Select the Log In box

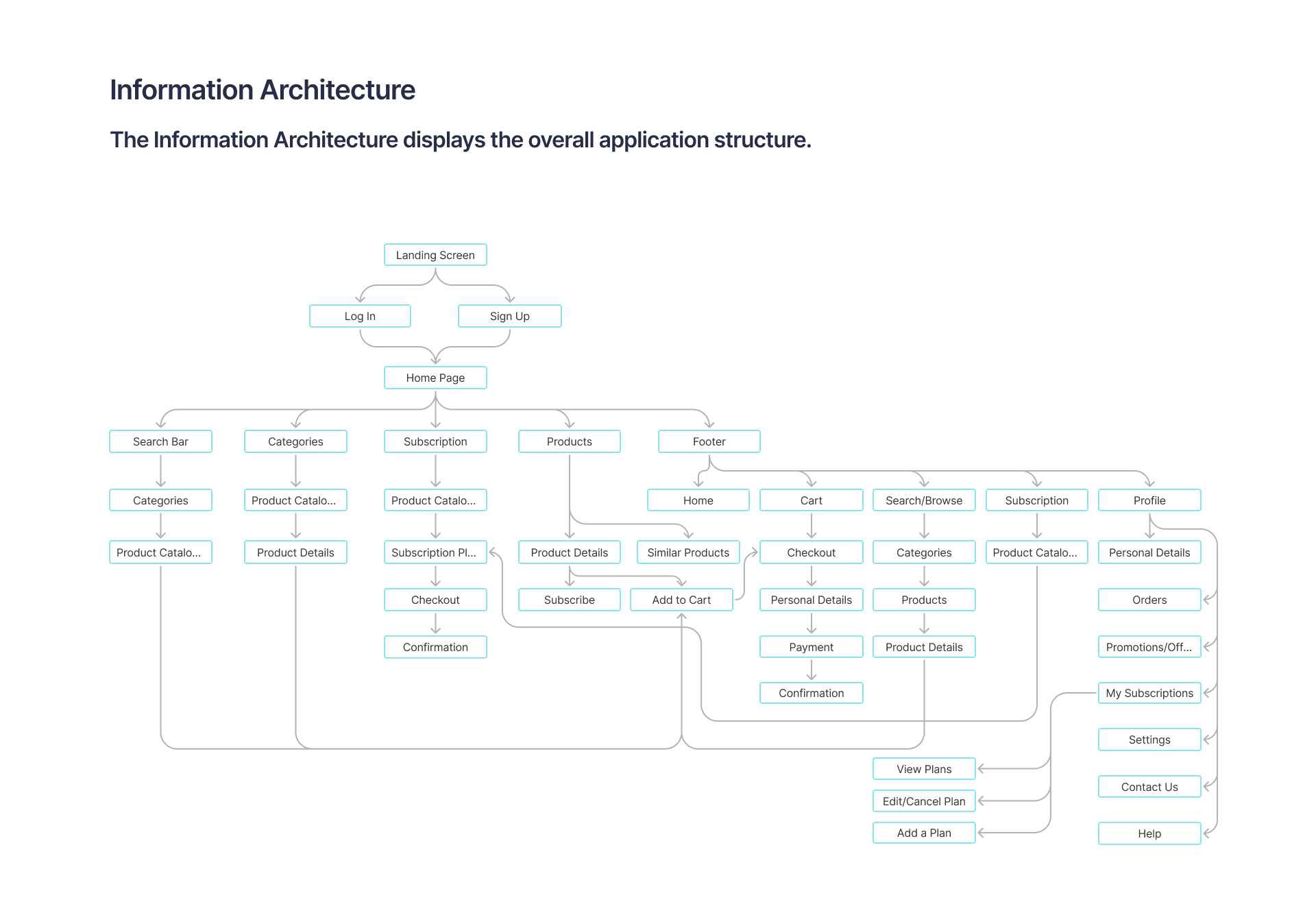point(360,316)
